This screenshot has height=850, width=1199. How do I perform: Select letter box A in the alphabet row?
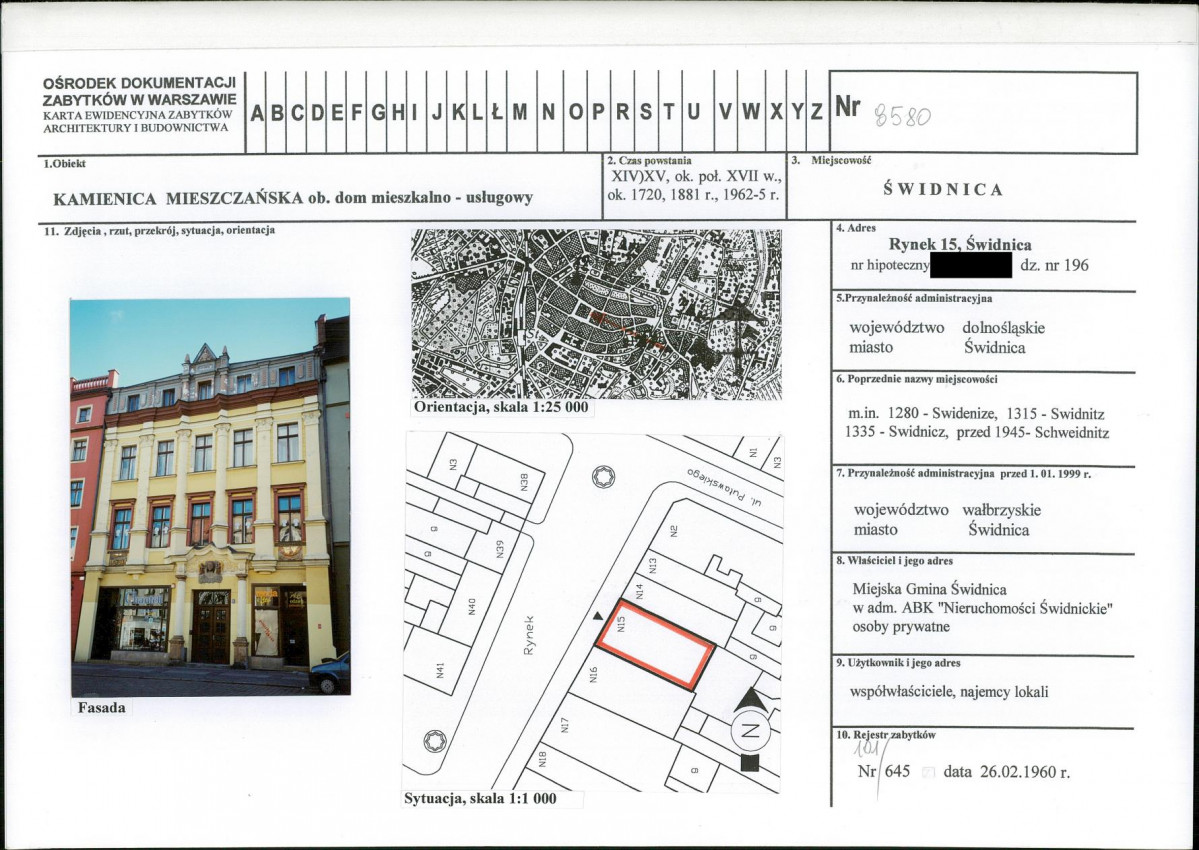point(257,113)
